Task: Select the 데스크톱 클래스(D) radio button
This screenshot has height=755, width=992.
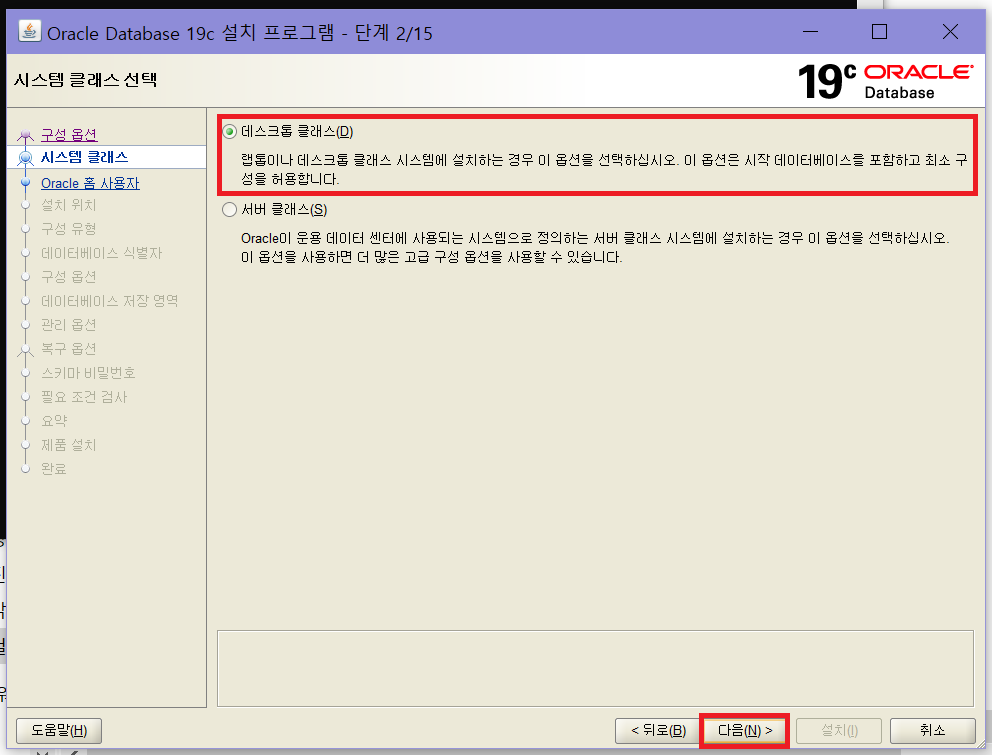Action: tap(230, 132)
